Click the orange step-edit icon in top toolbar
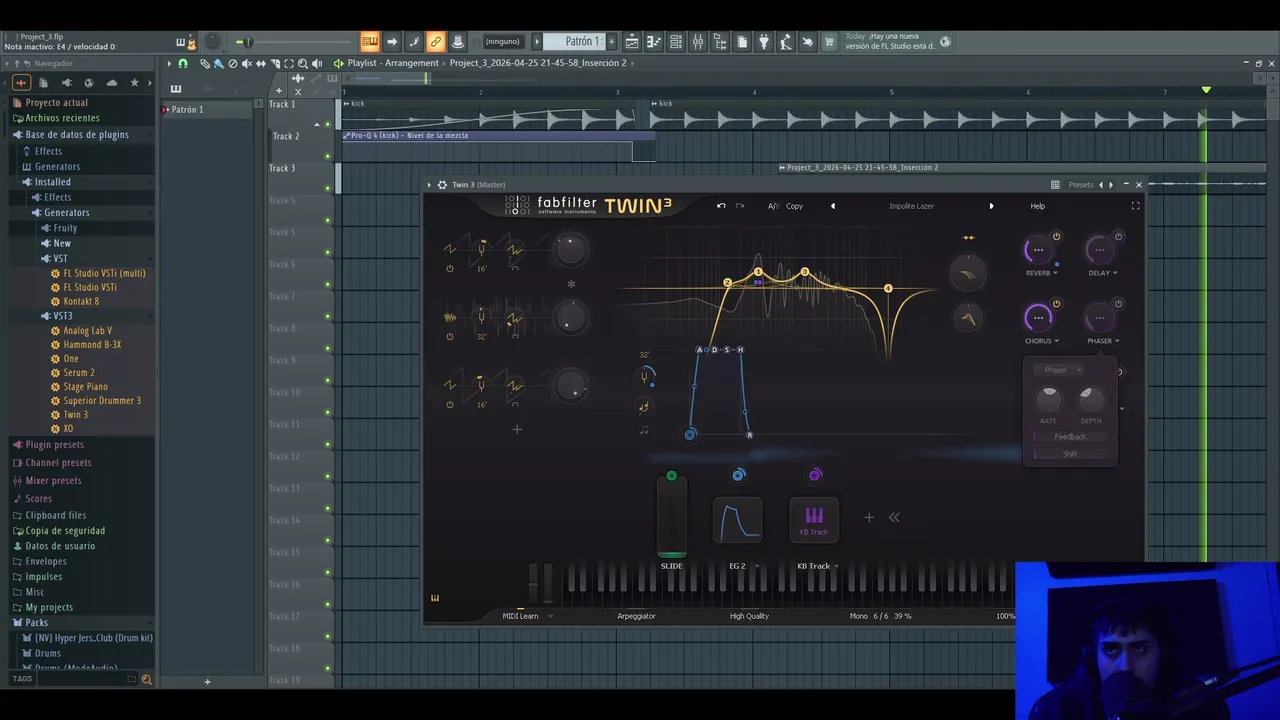 (370, 42)
